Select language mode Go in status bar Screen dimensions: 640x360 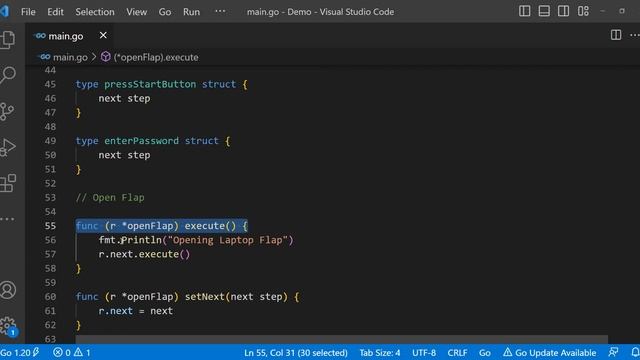[485, 353]
